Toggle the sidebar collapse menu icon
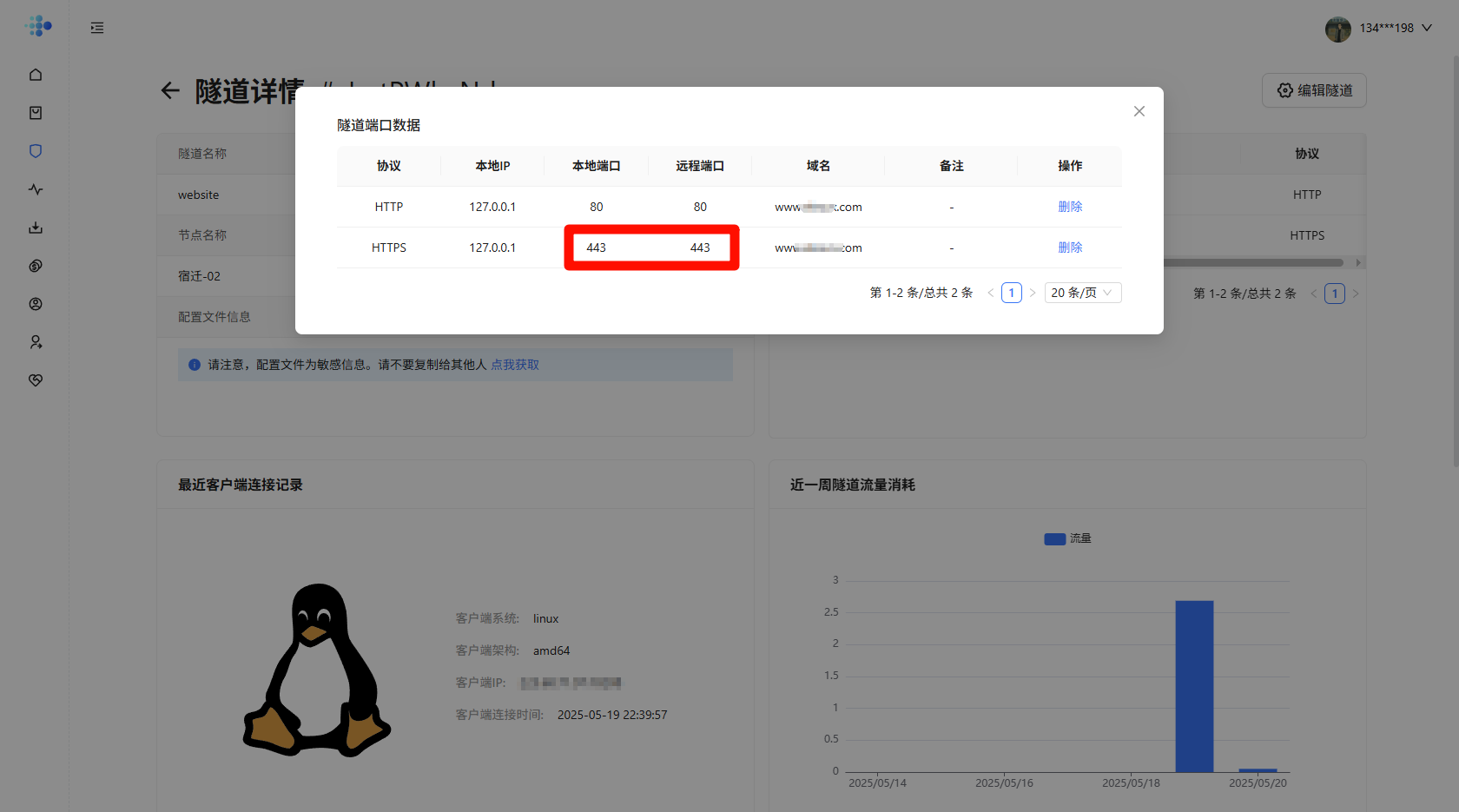The image size is (1459, 812). click(x=97, y=28)
